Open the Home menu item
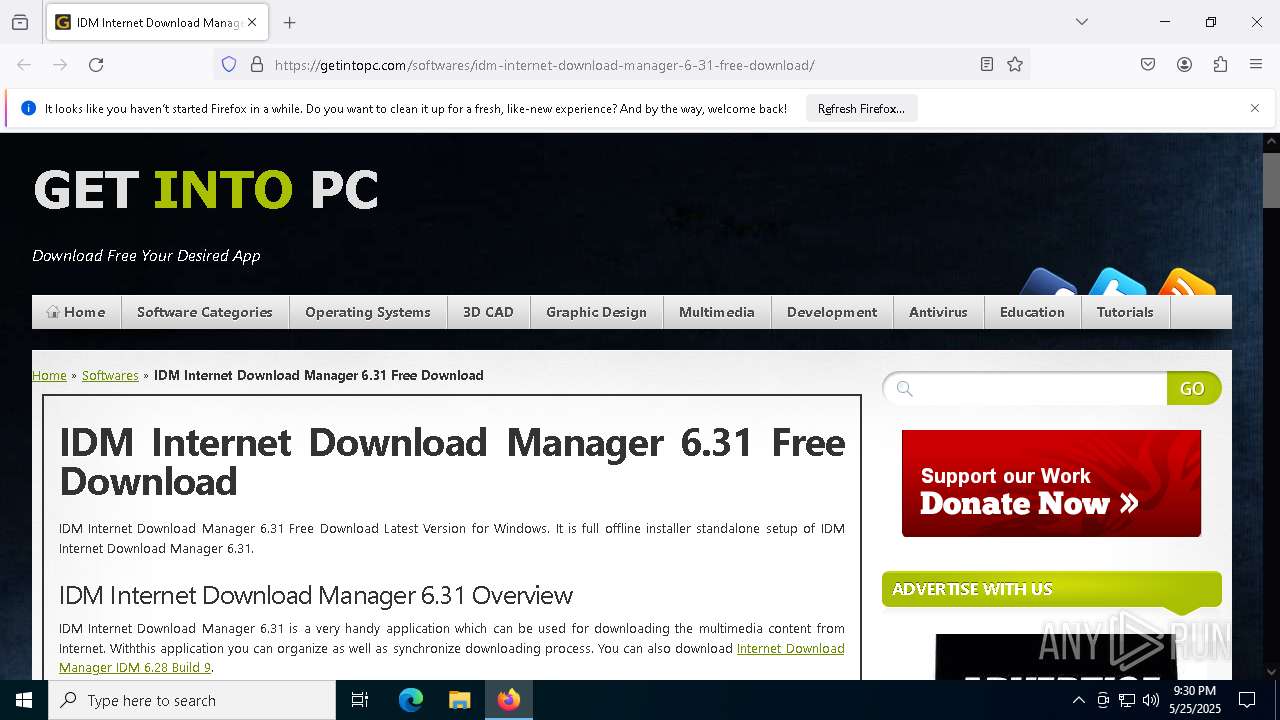Image resolution: width=1280 pixels, height=720 pixels. click(76, 312)
